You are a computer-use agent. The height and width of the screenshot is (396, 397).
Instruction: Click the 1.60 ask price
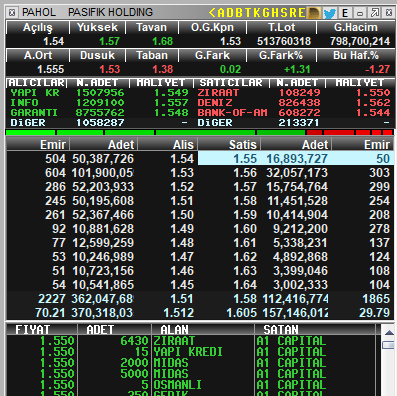pyautogui.click(x=245, y=229)
